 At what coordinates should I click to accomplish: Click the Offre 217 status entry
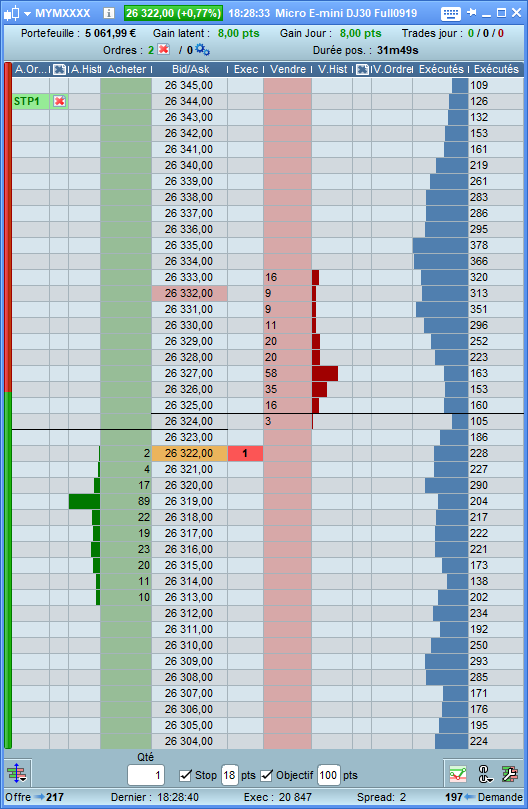(x=34, y=797)
